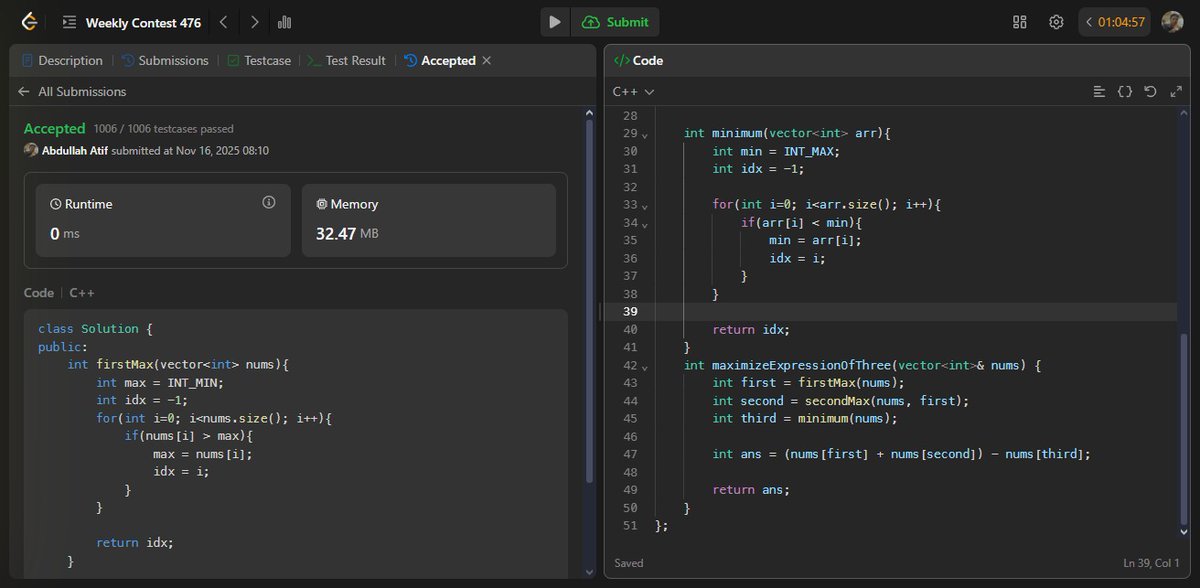The height and width of the screenshot is (588, 1200).
Task: Open the C++ language dropdown
Action: point(625,91)
